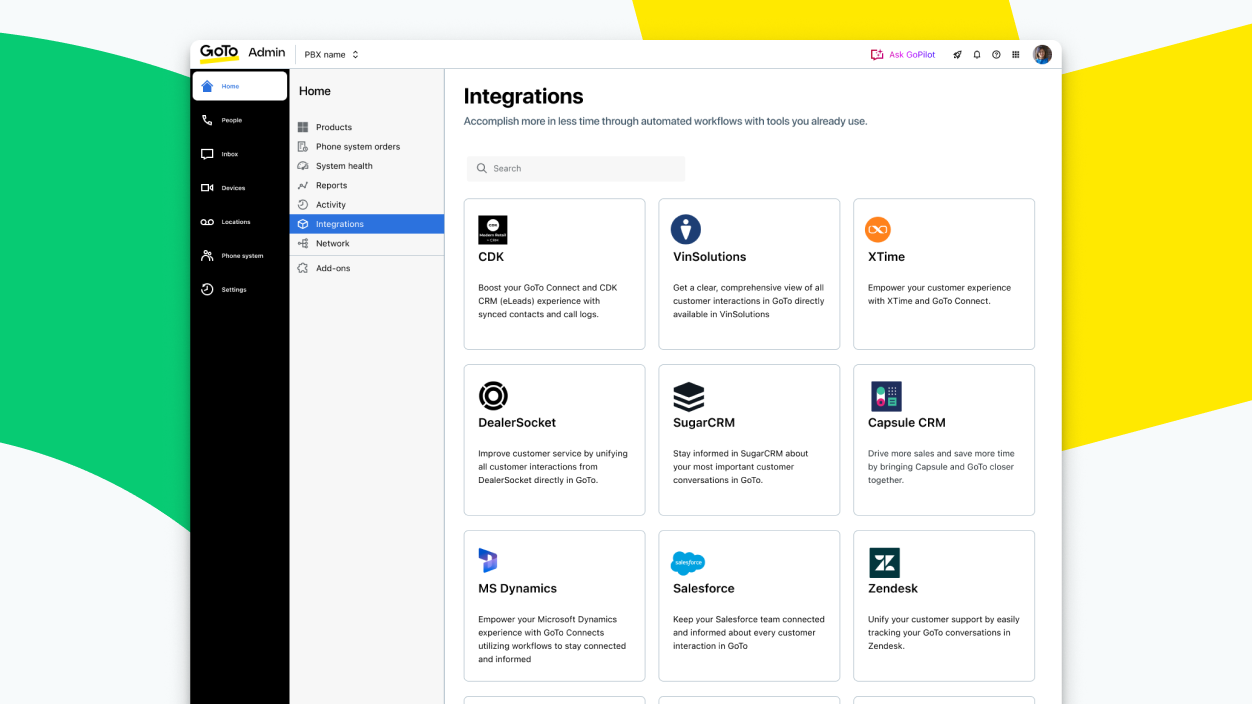Open the PBX name selector
This screenshot has width=1252, height=704.
pyautogui.click(x=330, y=54)
